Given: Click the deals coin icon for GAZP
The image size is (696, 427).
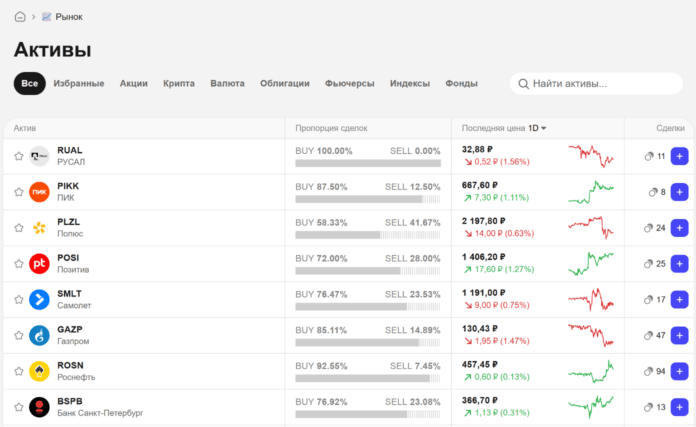Looking at the screenshot, I should coord(649,336).
